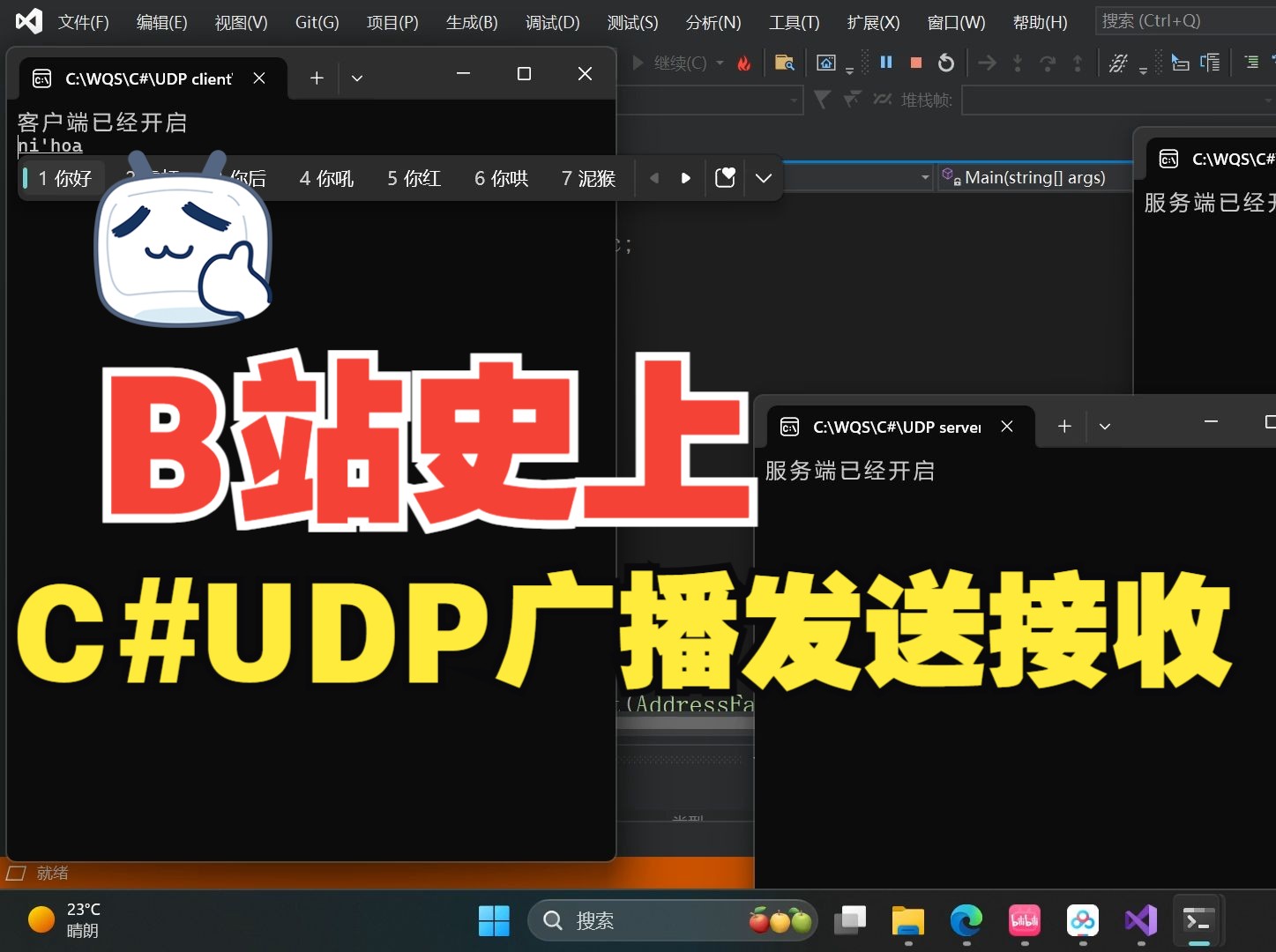Click the indent lines toolbar icon
This screenshot has width=1276, height=952.
click(1251, 62)
